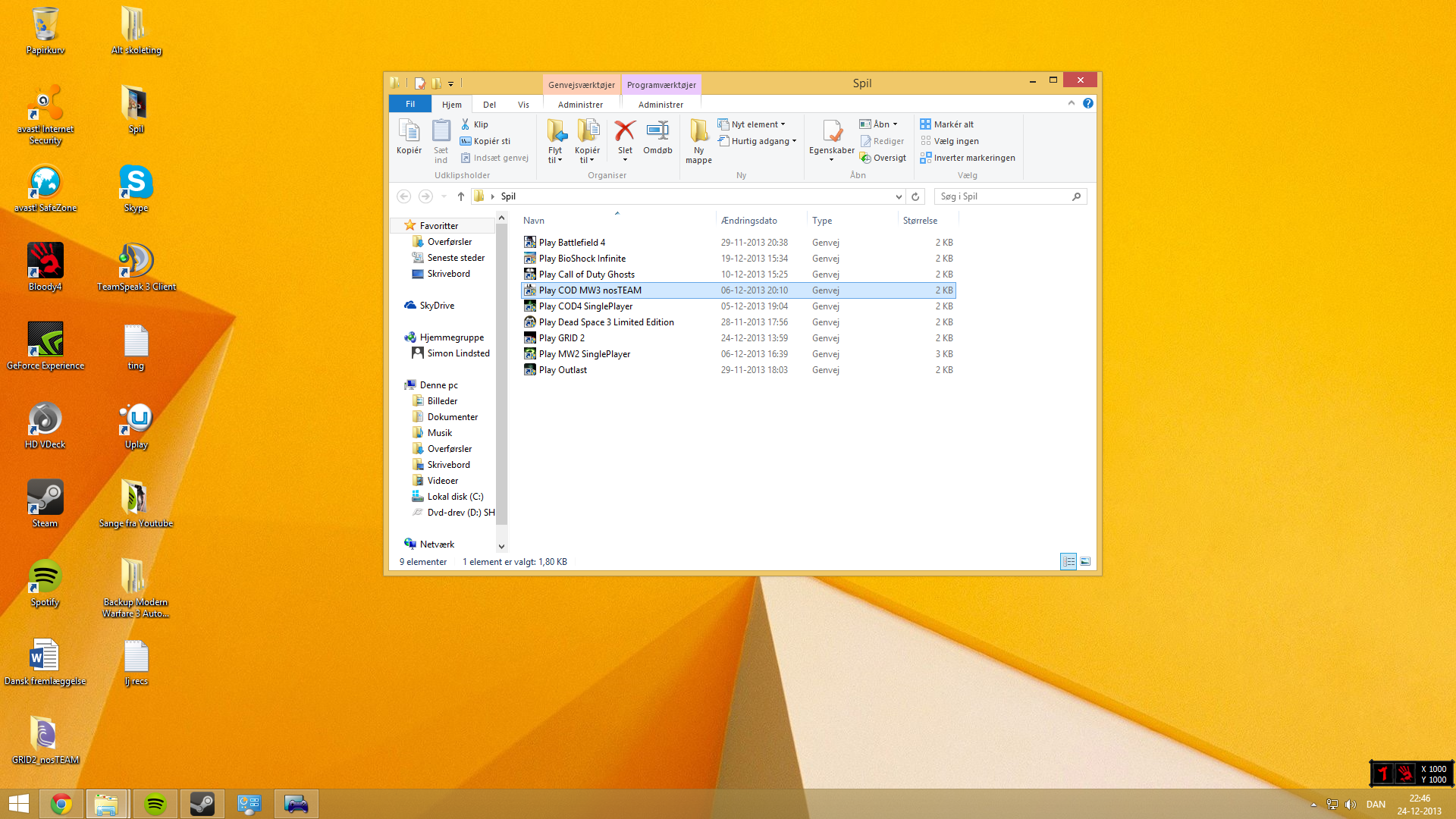The width and height of the screenshot is (1456, 819).
Task: Open Google Chrome from the taskbar
Action: pyautogui.click(x=61, y=804)
